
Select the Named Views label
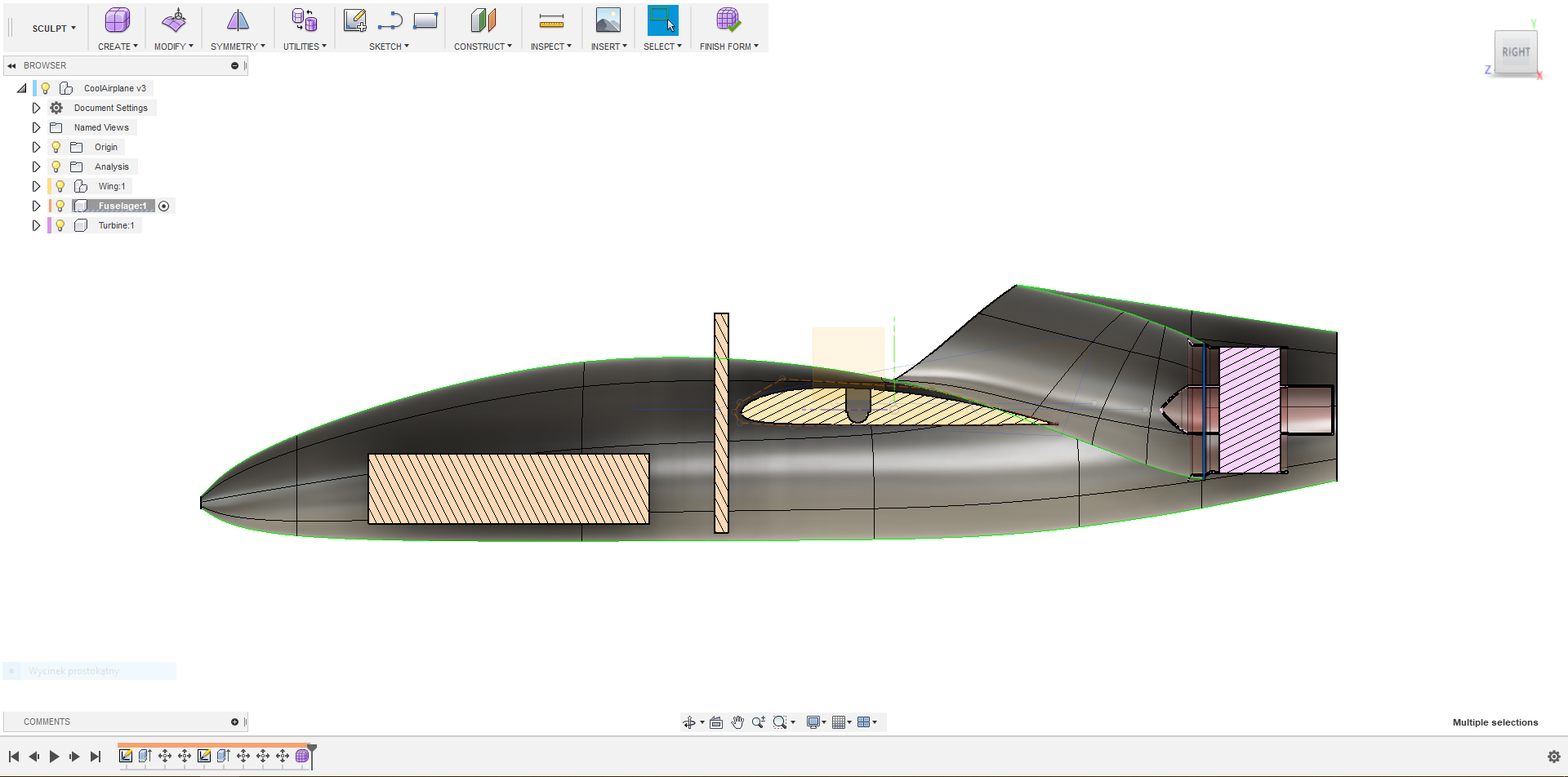[101, 127]
